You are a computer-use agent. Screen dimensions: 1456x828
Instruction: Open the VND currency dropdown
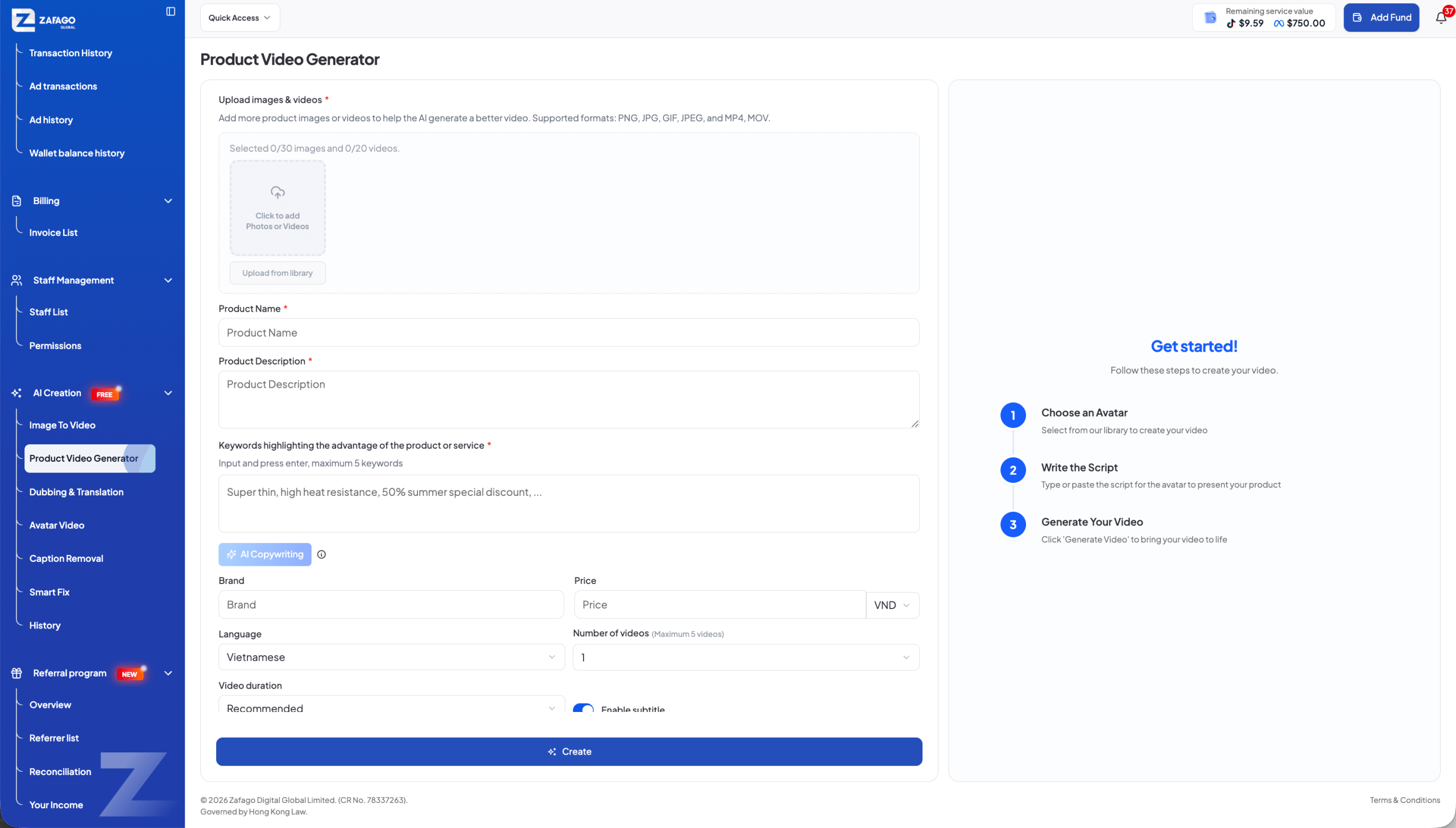click(892, 605)
